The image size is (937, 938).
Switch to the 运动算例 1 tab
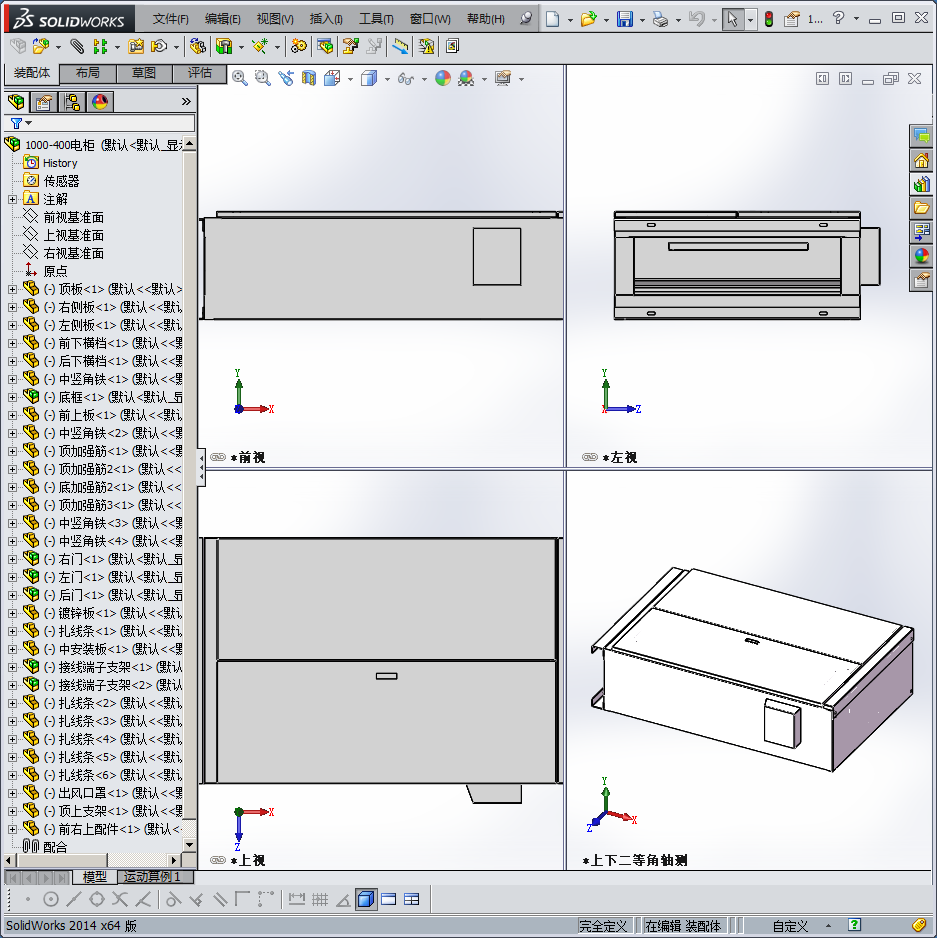point(156,876)
